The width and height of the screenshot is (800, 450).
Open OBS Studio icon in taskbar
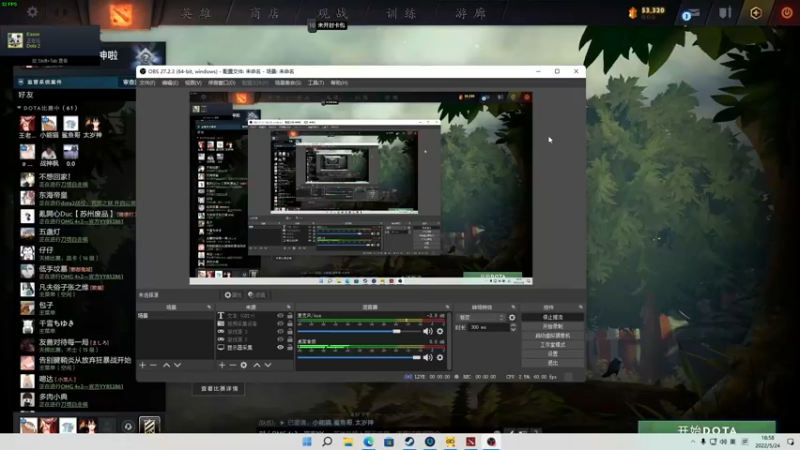click(491, 442)
